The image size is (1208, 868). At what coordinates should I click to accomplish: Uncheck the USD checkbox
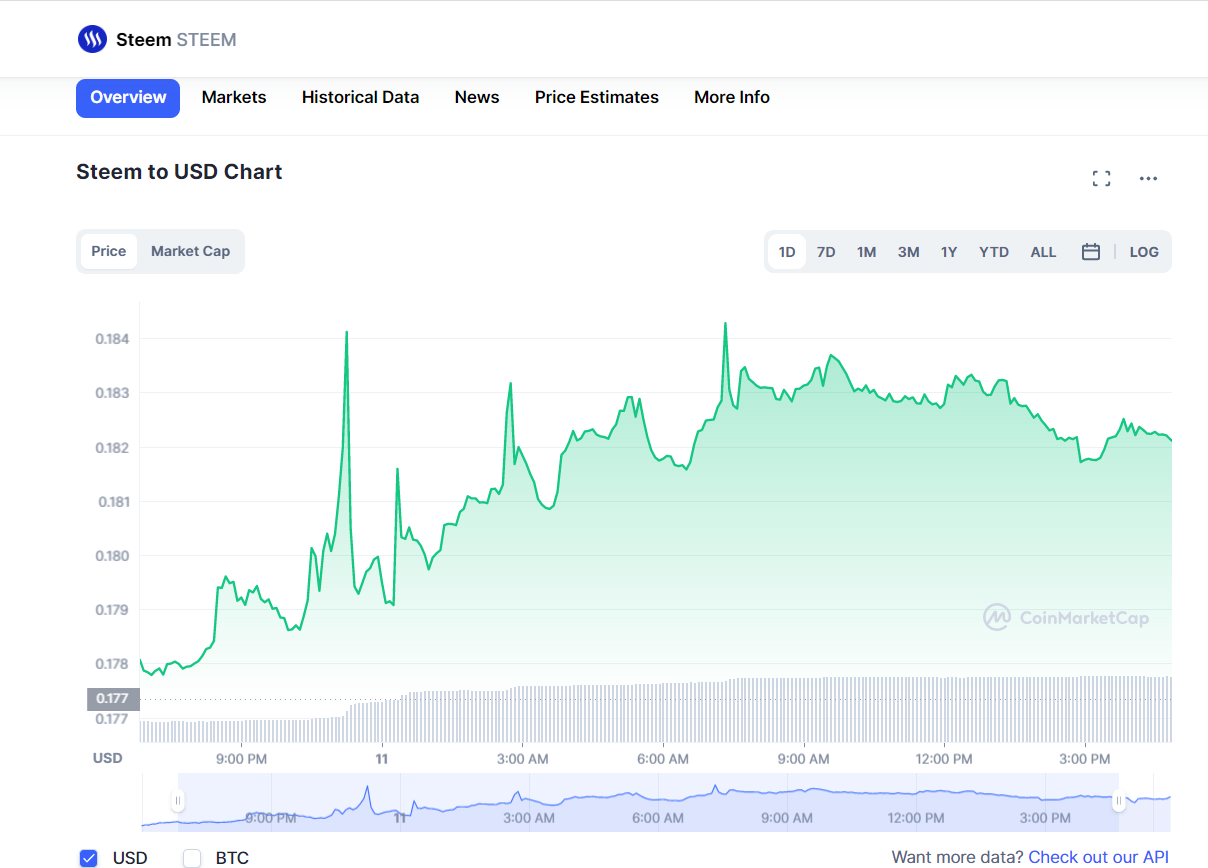tap(89, 858)
